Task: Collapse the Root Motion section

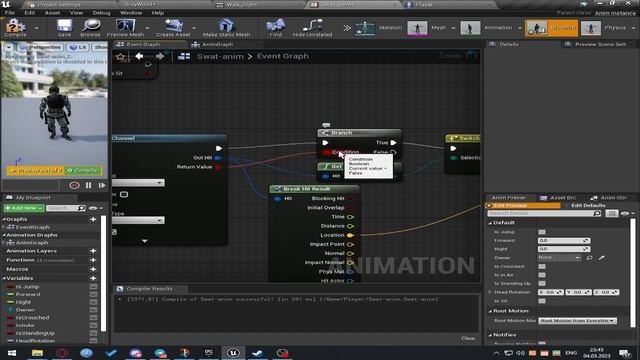Action: (x=490, y=311)
